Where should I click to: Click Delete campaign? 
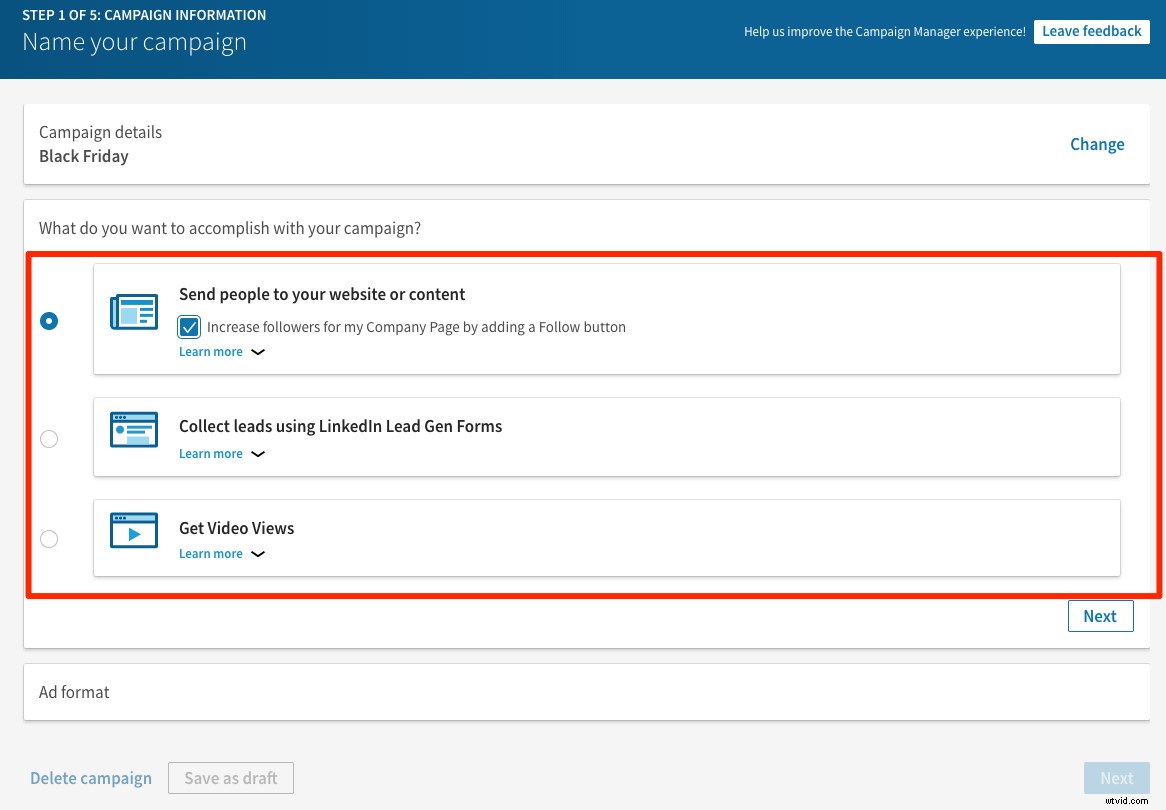click(x=91, y=777)
